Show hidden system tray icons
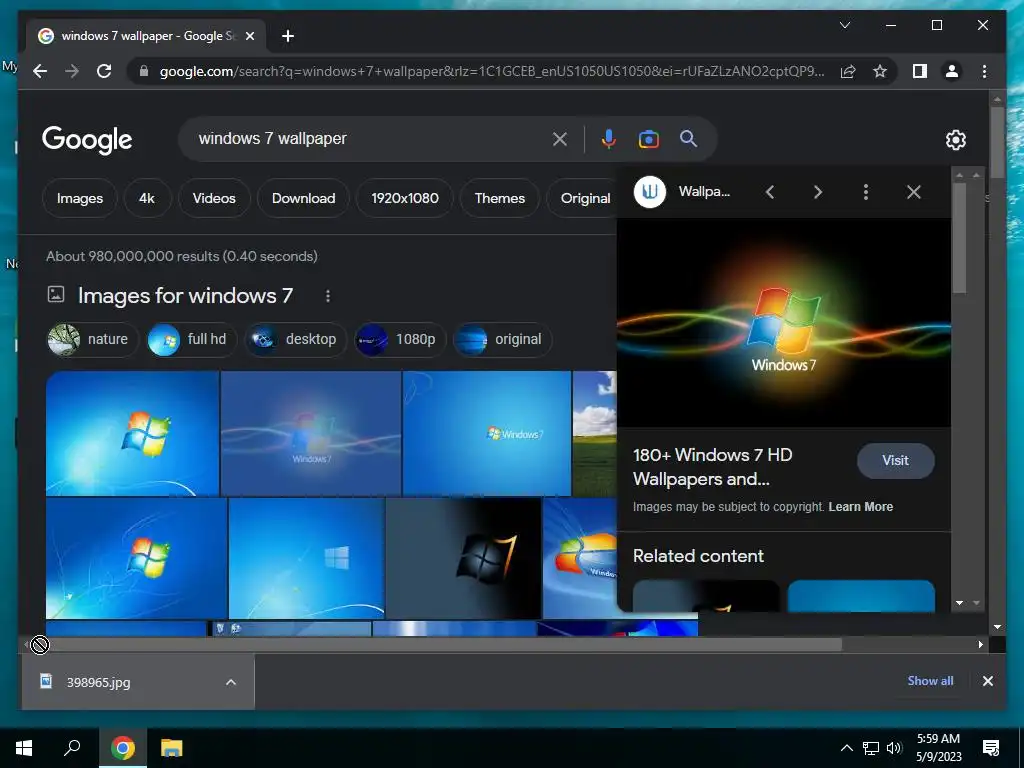The height and width of the screenshot is (768, 1024). point(846,748)
